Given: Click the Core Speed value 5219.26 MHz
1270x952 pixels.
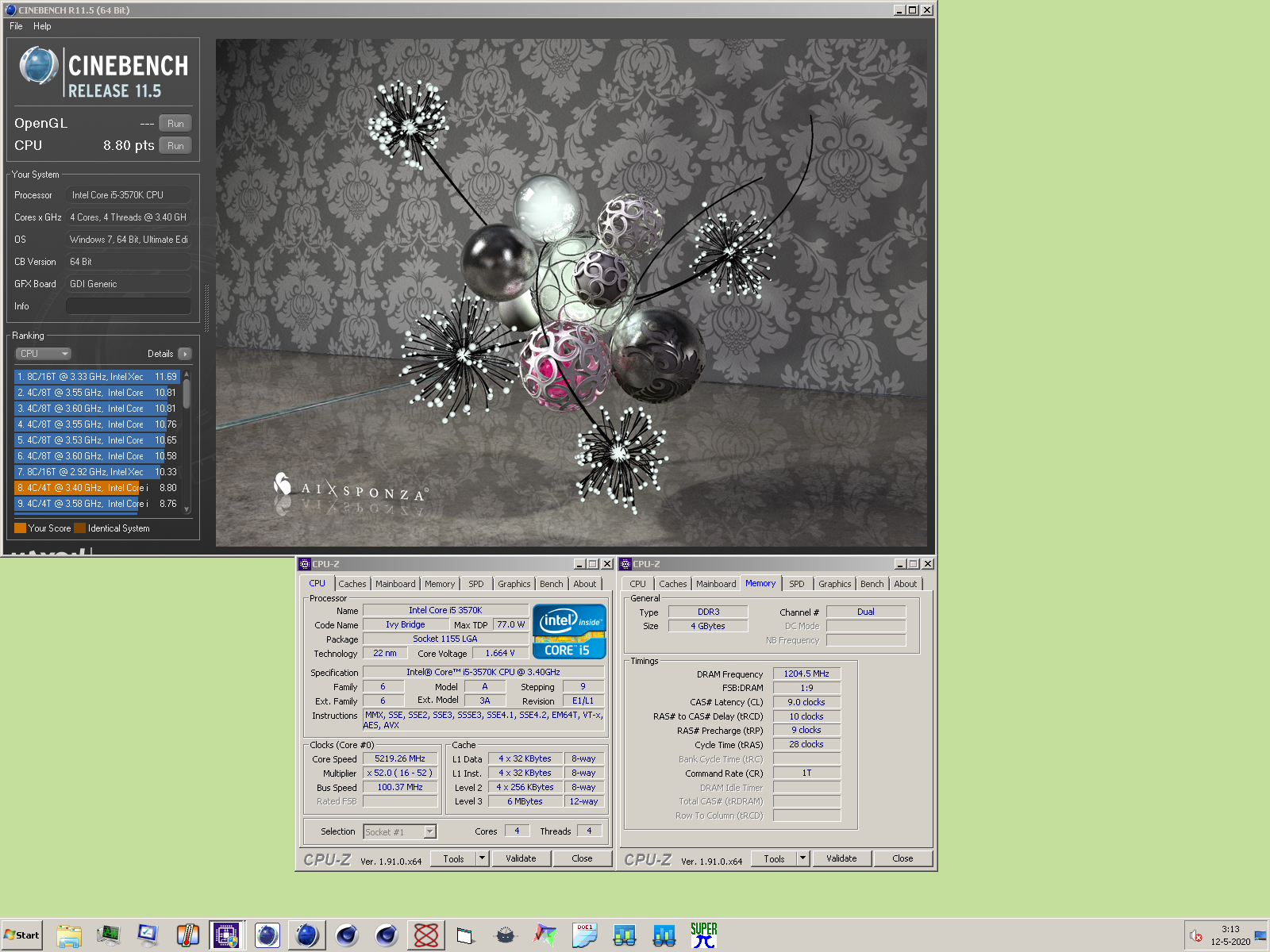Looking at the screenshot, I should 400,758.
